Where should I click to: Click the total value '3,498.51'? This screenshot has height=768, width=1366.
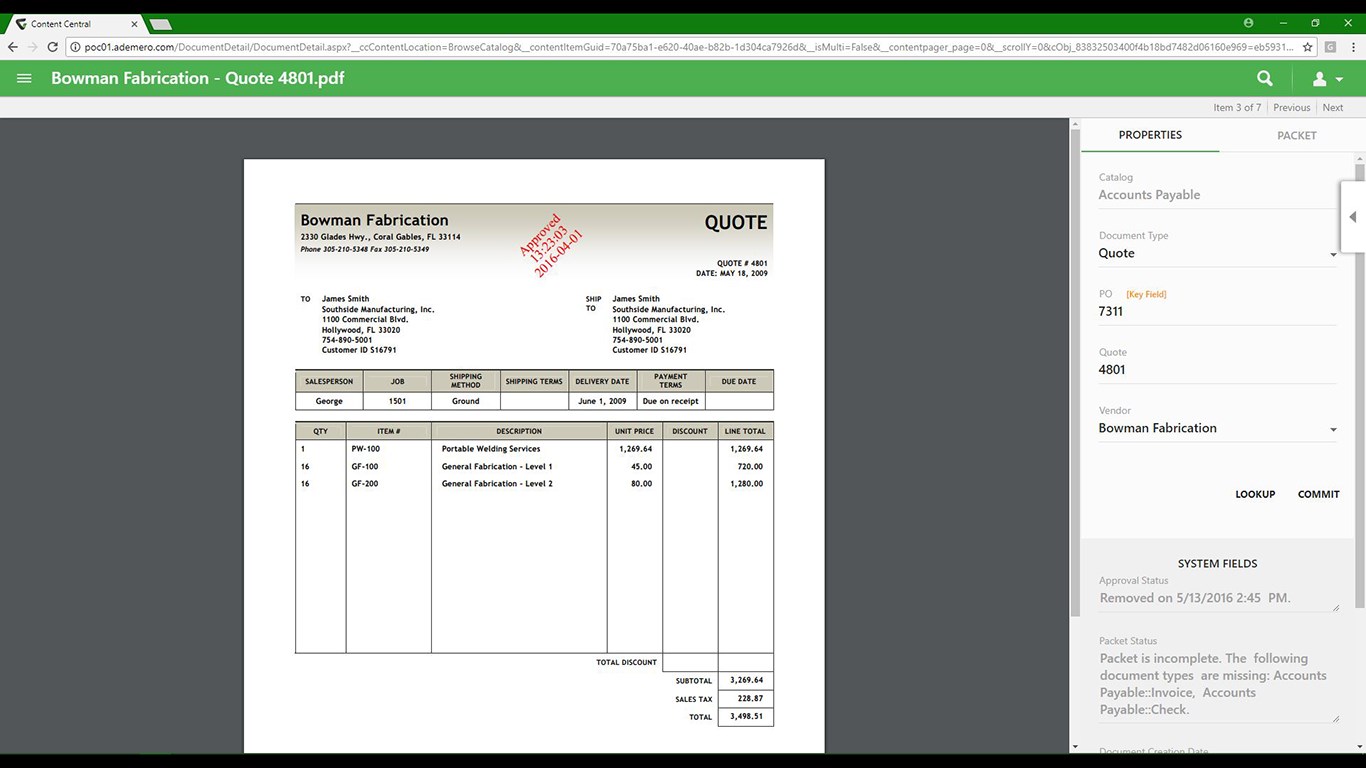(x=746, y=717)
